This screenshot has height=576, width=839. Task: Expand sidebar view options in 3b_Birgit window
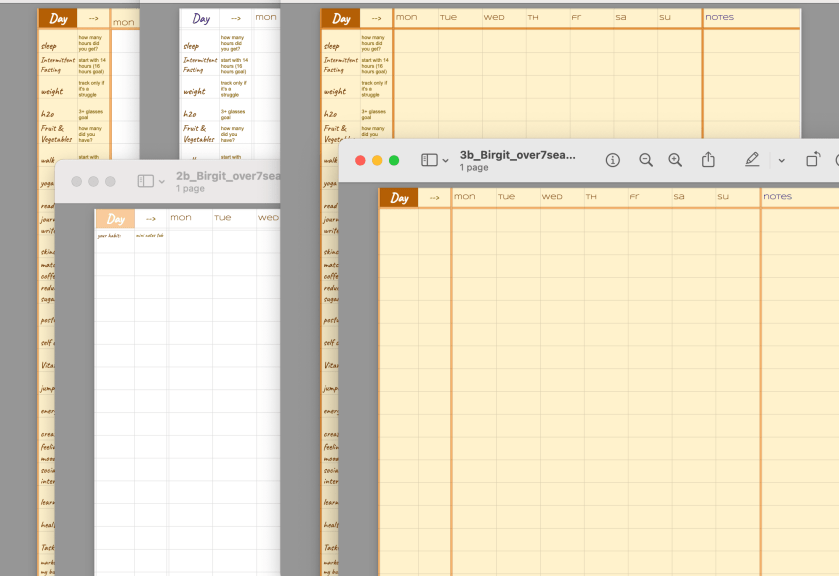[x=445, y=161]
